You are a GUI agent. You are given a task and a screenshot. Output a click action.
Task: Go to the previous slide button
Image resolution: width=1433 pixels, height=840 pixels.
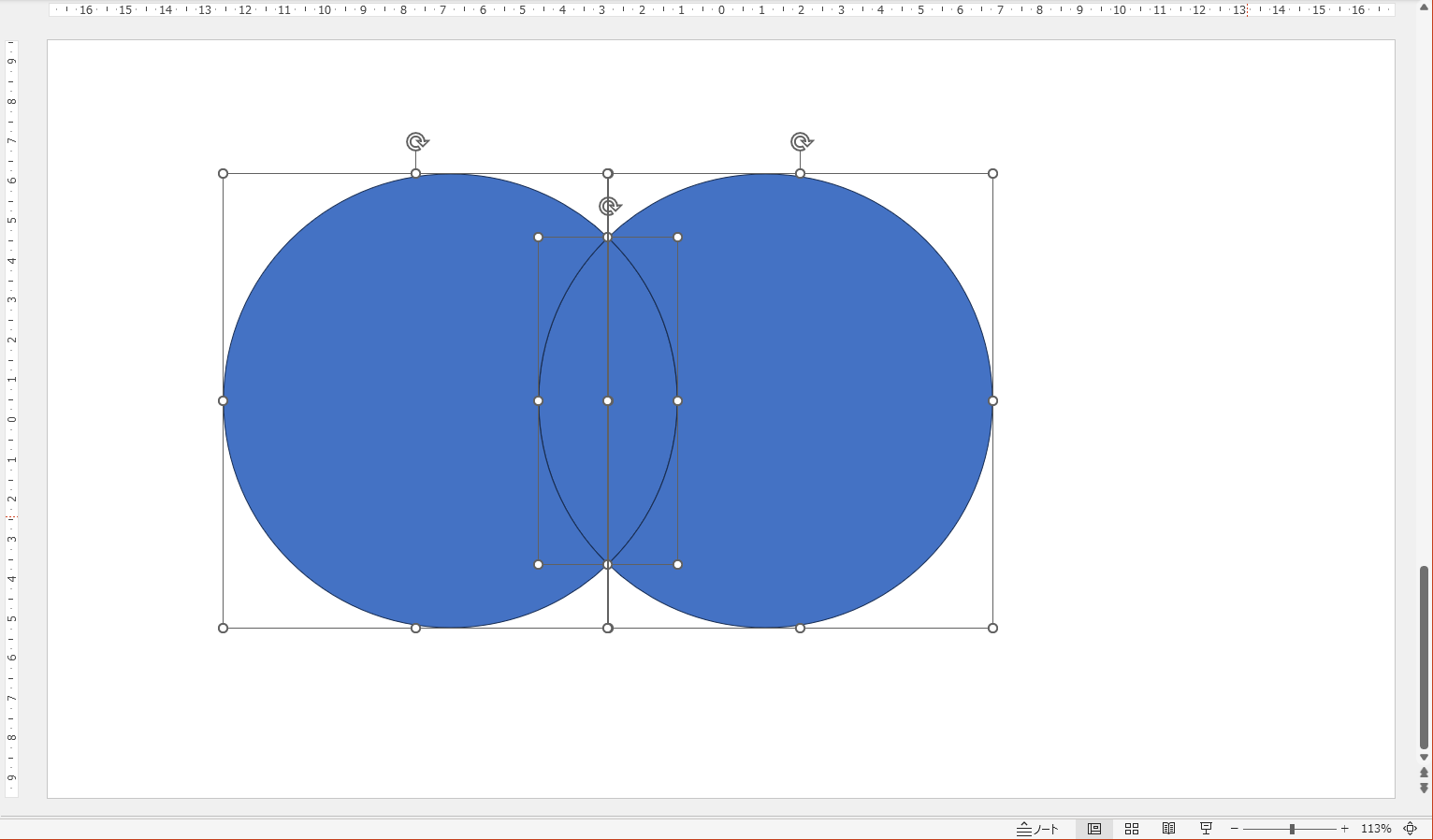click(x=1424, y=773)
